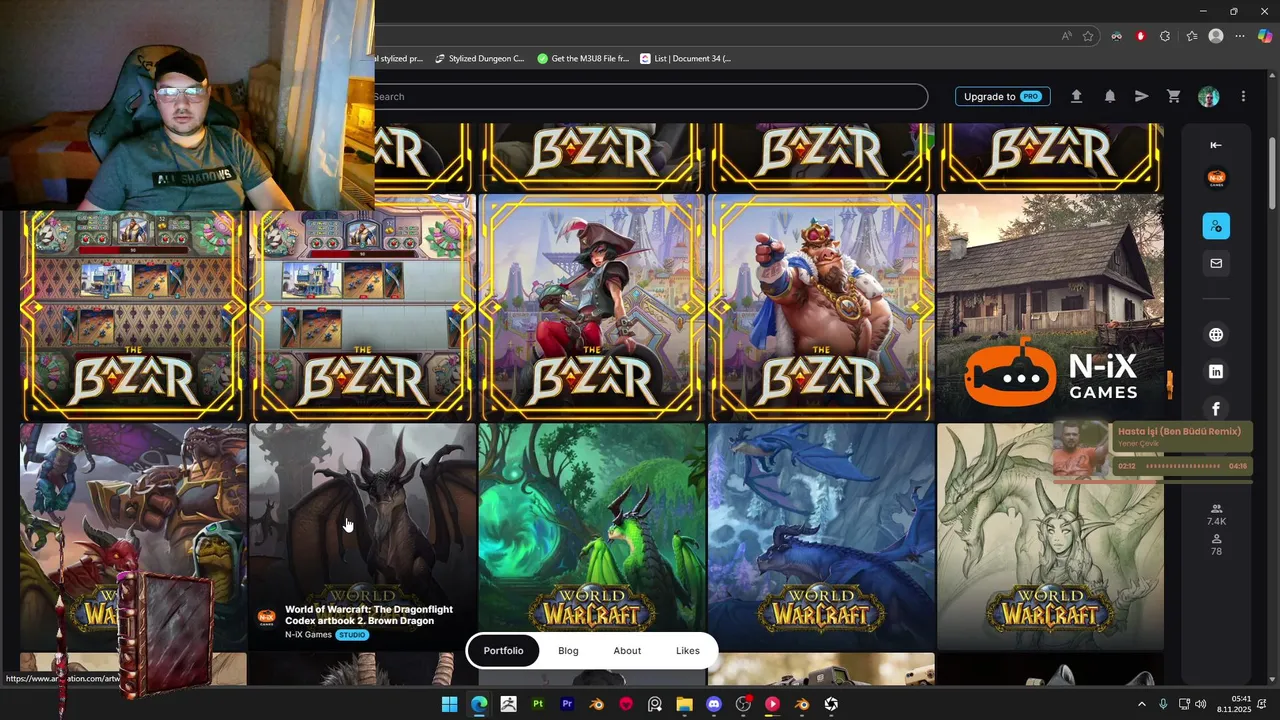This screenshot has width=1280, height=720.
Task: Add page to favorites star icon
Action: click(1088, 36)
